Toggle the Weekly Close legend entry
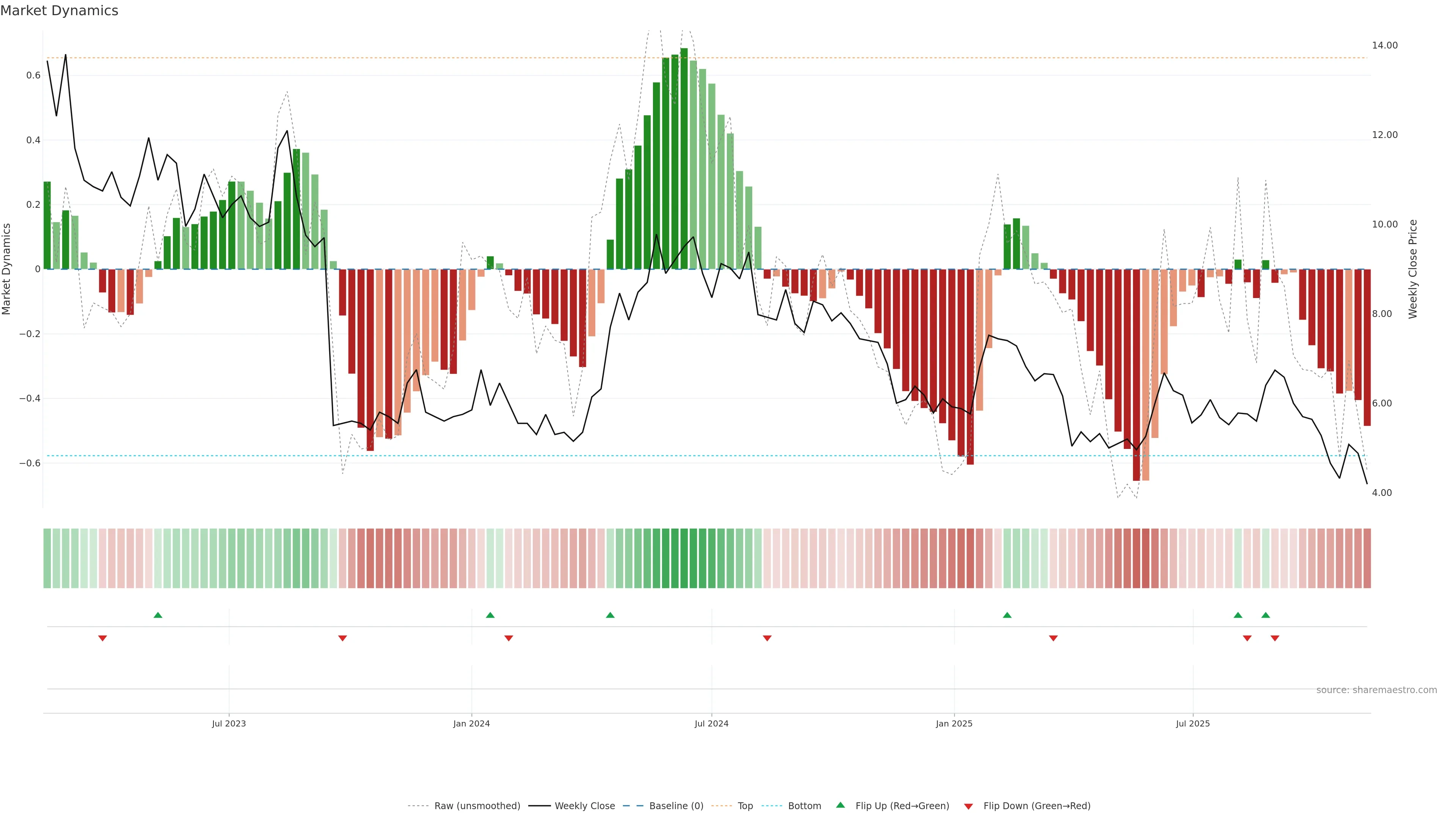Image resolution: width=1456 pixels, height=819 pixels. (x=584, y=805)
